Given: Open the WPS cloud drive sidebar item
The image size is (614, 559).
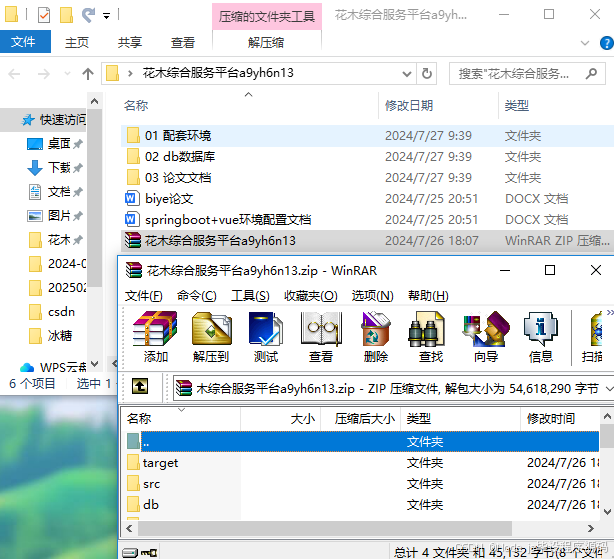Looking at the screenshot, I should pos(53,367).
